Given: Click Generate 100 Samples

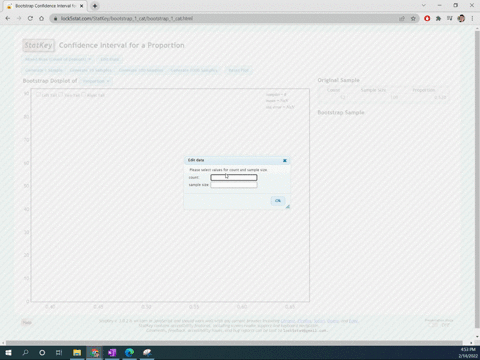Looking at the screenshot, I should coord(141,70).
